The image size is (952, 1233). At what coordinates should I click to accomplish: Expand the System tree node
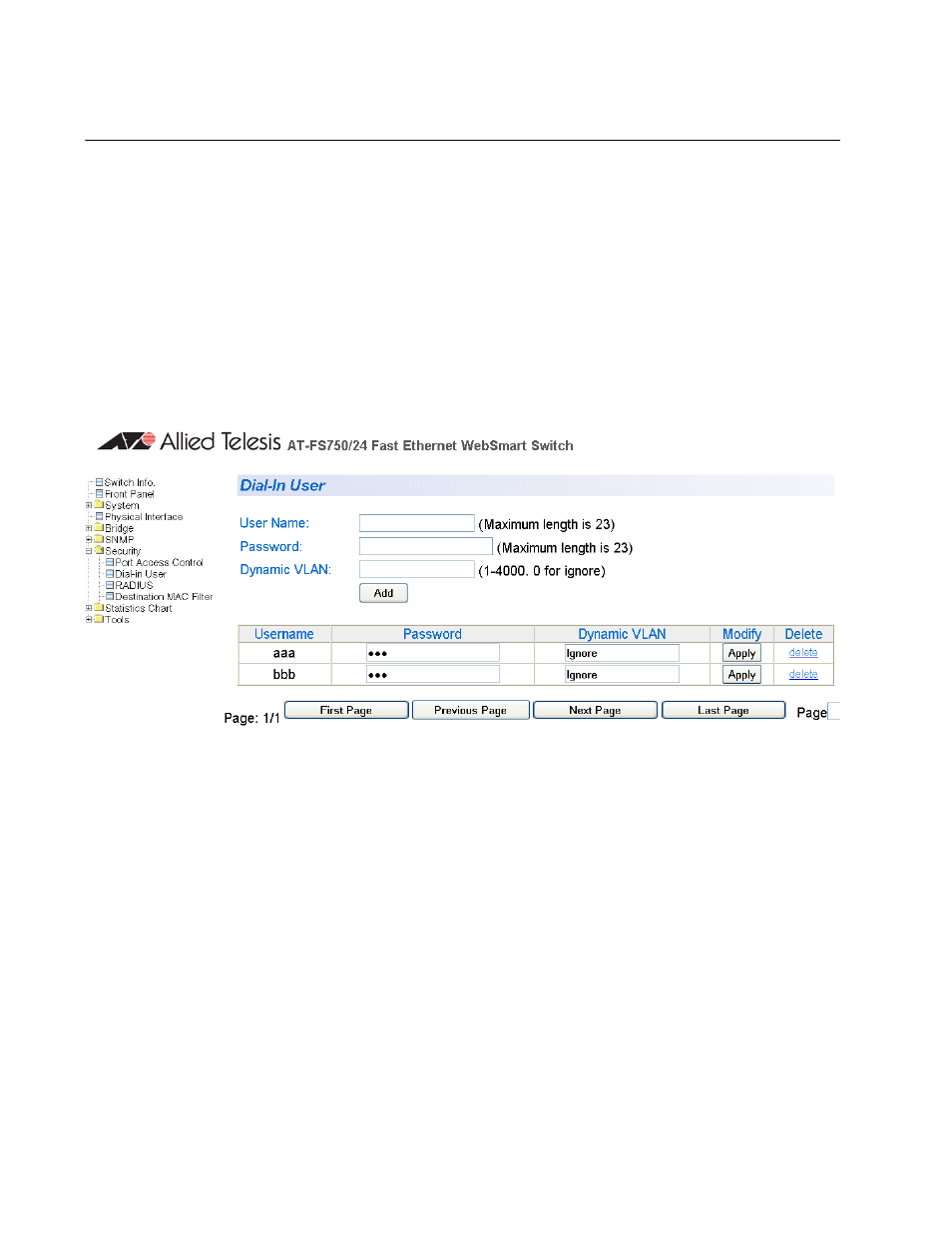[89, 506]
